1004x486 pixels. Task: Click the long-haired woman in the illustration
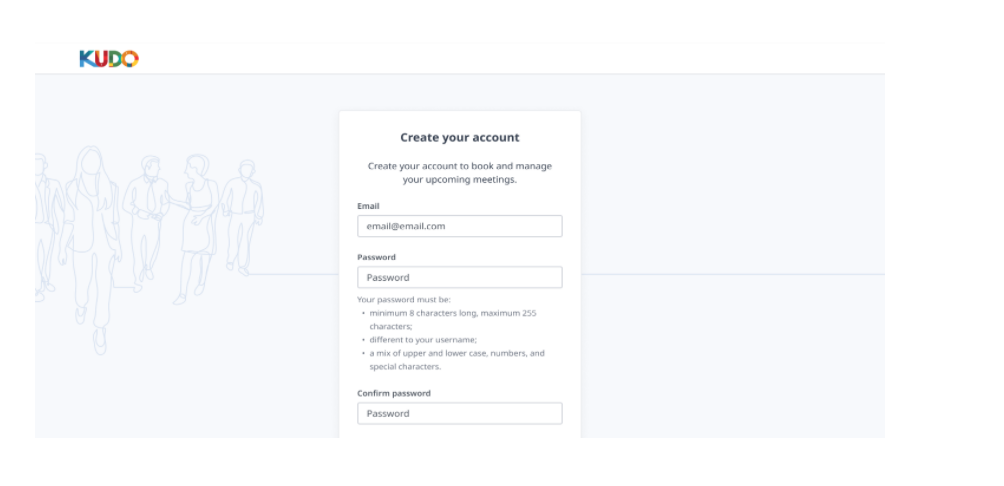pos(90,250)
